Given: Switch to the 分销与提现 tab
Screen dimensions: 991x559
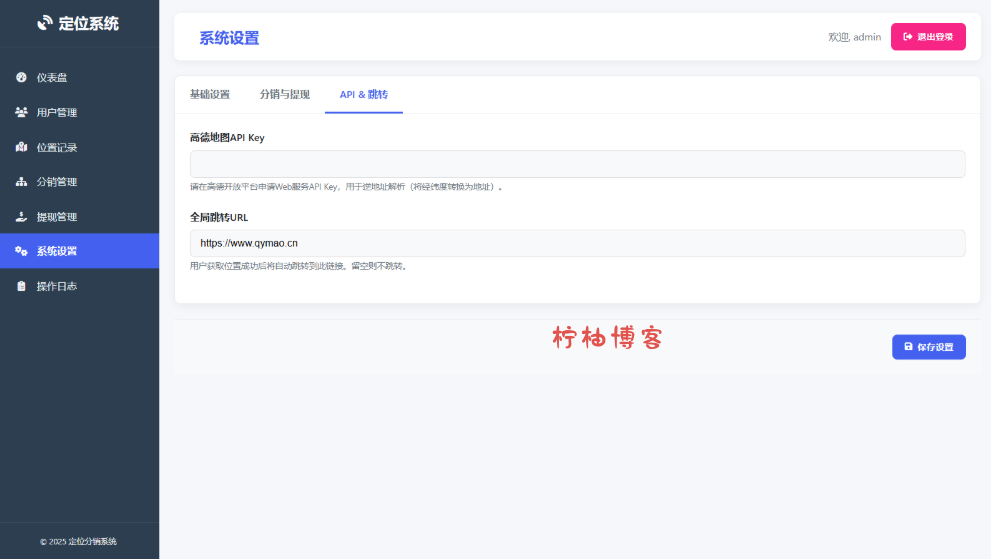Looking at the screenshot, I should click(284, 94).
